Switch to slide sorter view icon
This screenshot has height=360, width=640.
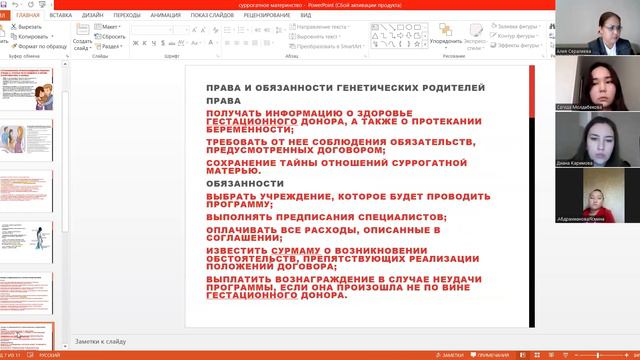[537, 355]
